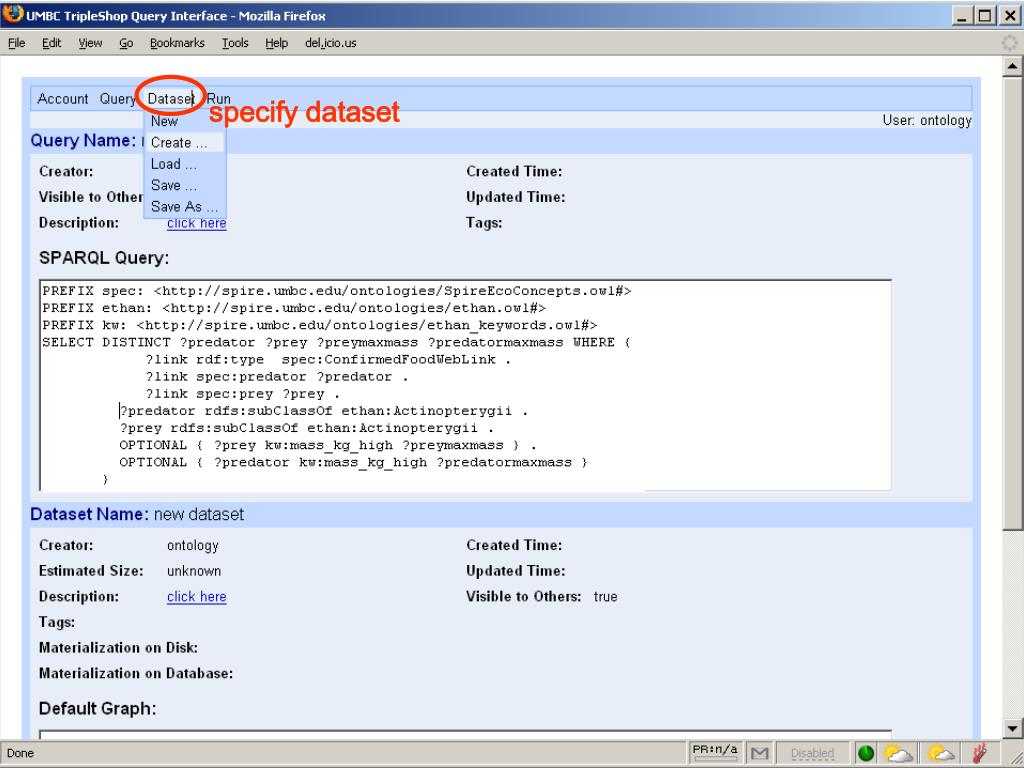Click the 'Default Graph:' heading

pyautogui.click(x=97, y=709)
